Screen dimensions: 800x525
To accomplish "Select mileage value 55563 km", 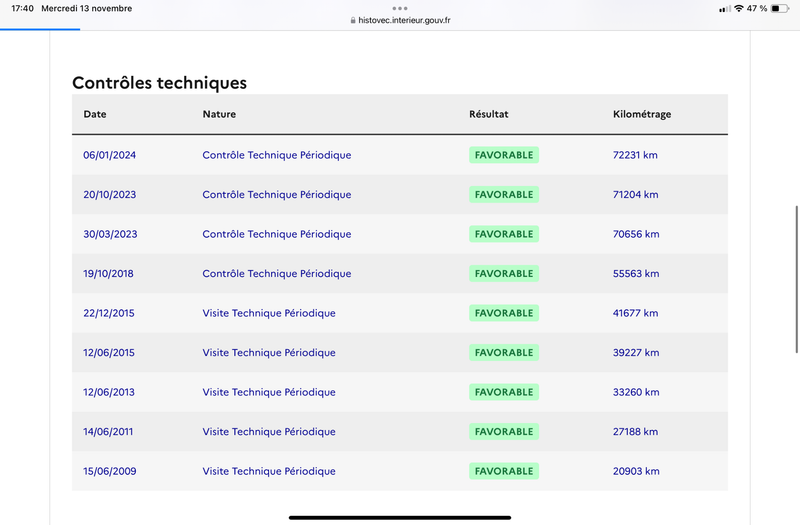I will [636, 273].
